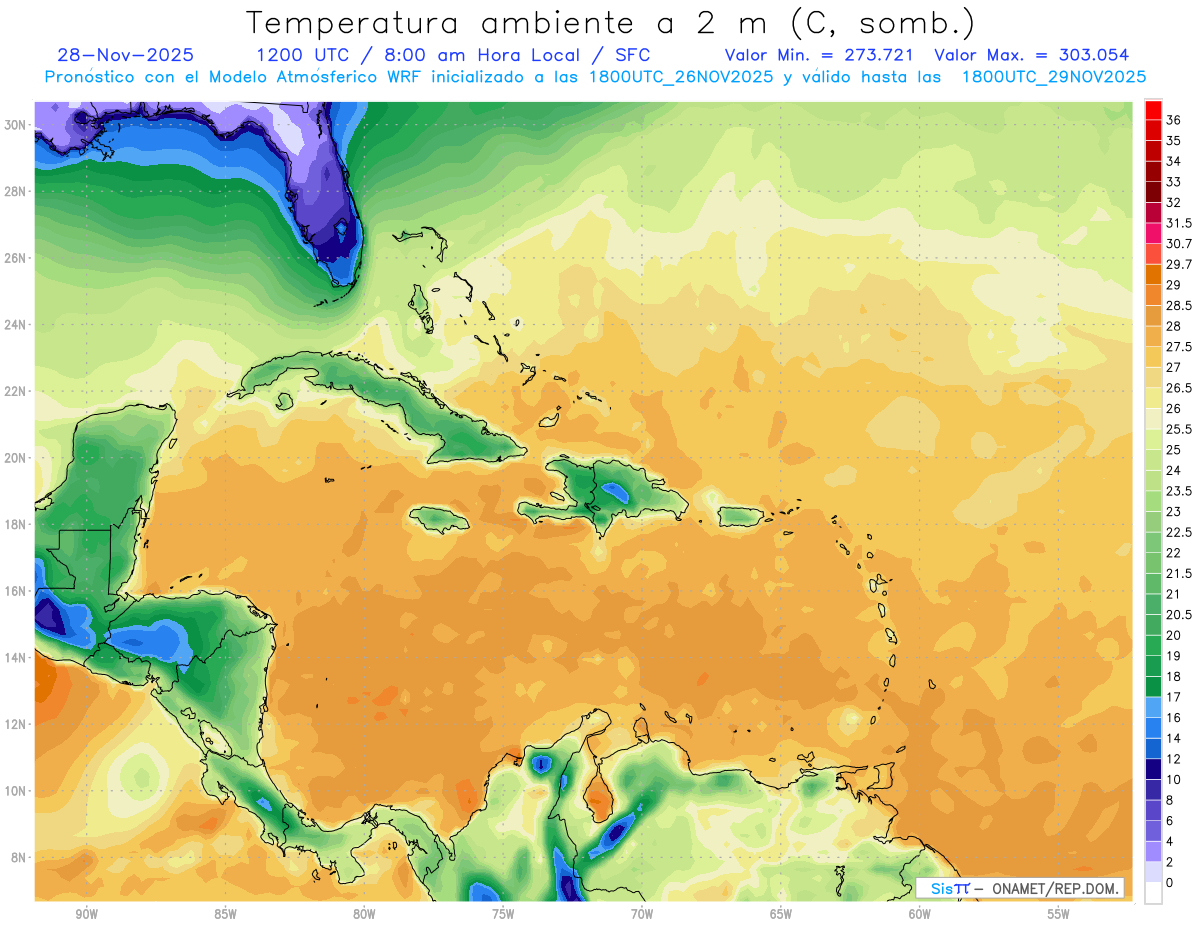Click the '75W' longitude axis label
Image resolution: width=1200 pixels, height=927 pixels.
[503, 914]
